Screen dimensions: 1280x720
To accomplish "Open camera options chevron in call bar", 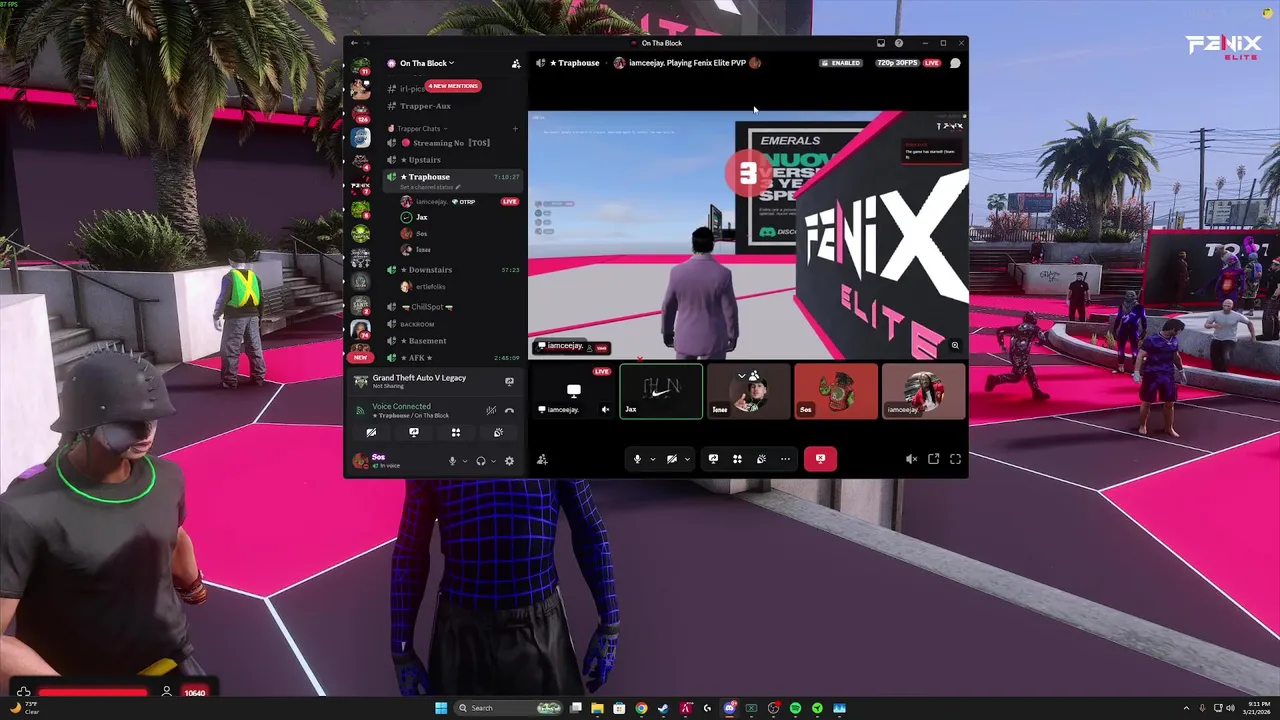I will [x=687, y=459].
